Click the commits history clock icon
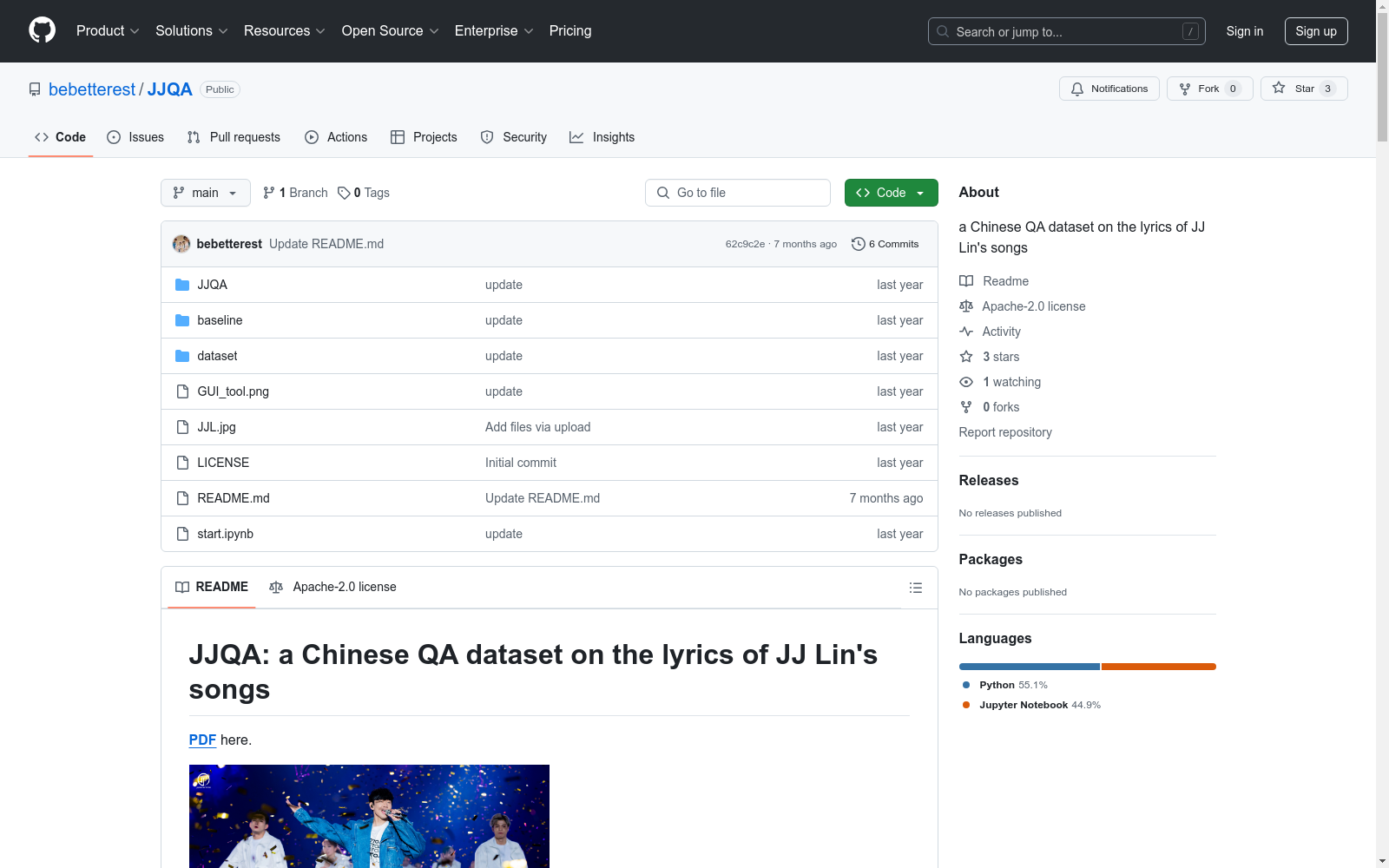This screenshot has width=1389, height=868. point(858,244)
